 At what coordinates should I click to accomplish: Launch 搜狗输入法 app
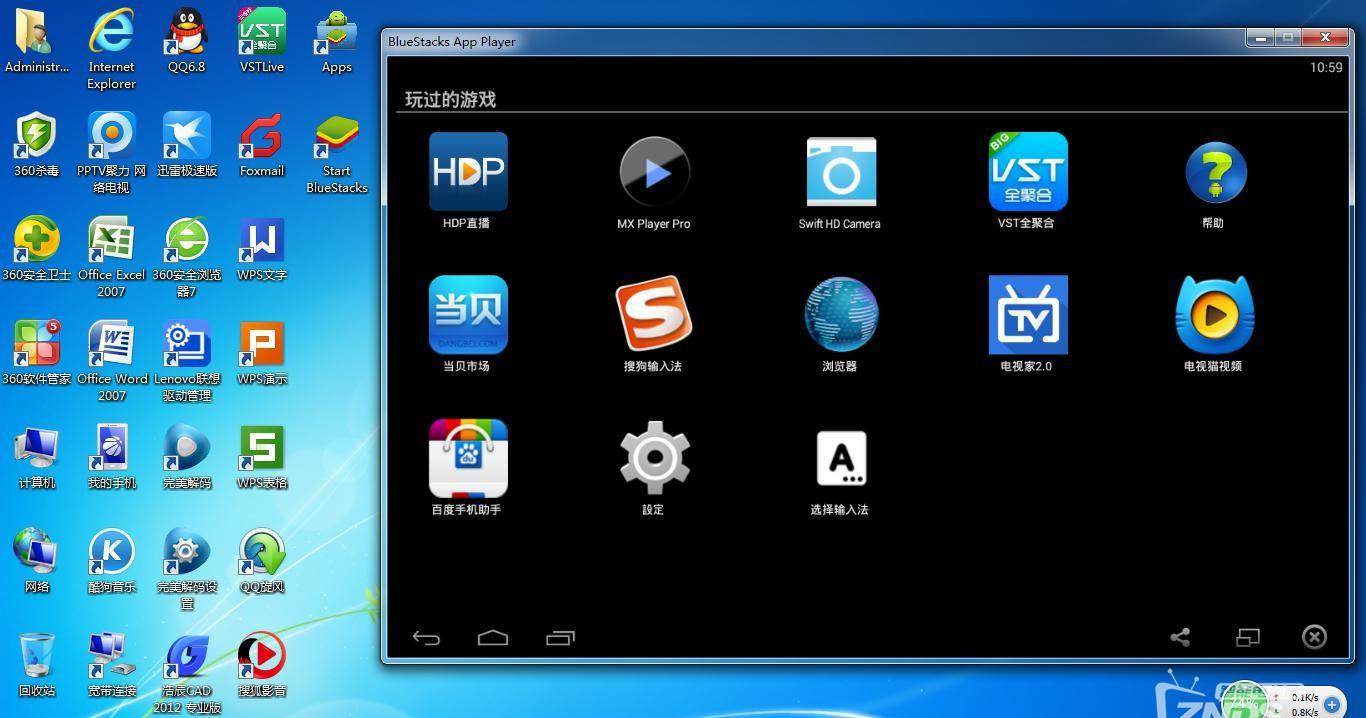click(x=654, y=315)
